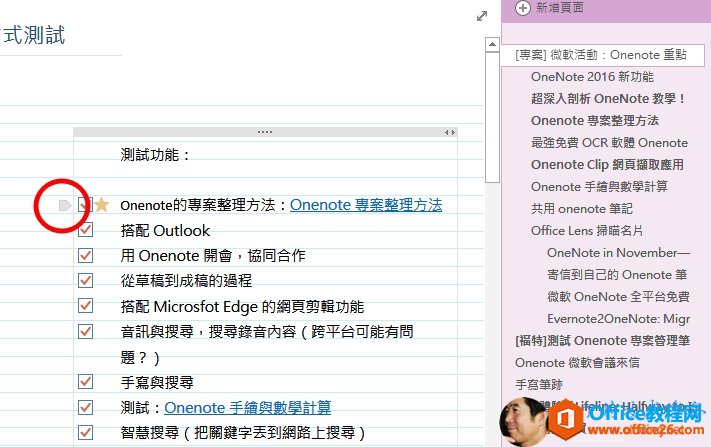
Task: Click the 新增頁面 add page button
Action: pos(550,8)
